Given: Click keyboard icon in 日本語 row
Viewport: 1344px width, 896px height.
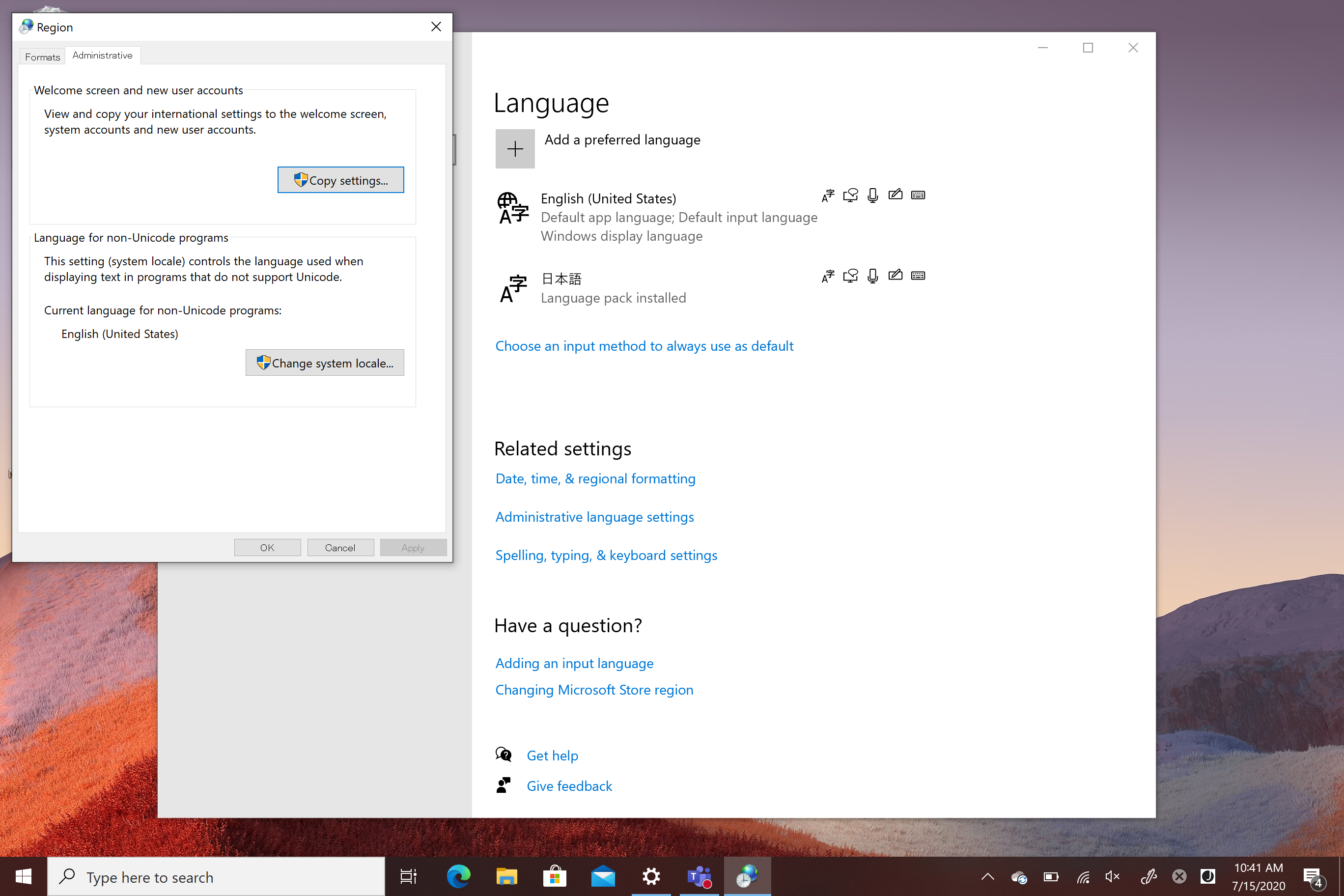Looking at the screenshot, I should point(918,276).
